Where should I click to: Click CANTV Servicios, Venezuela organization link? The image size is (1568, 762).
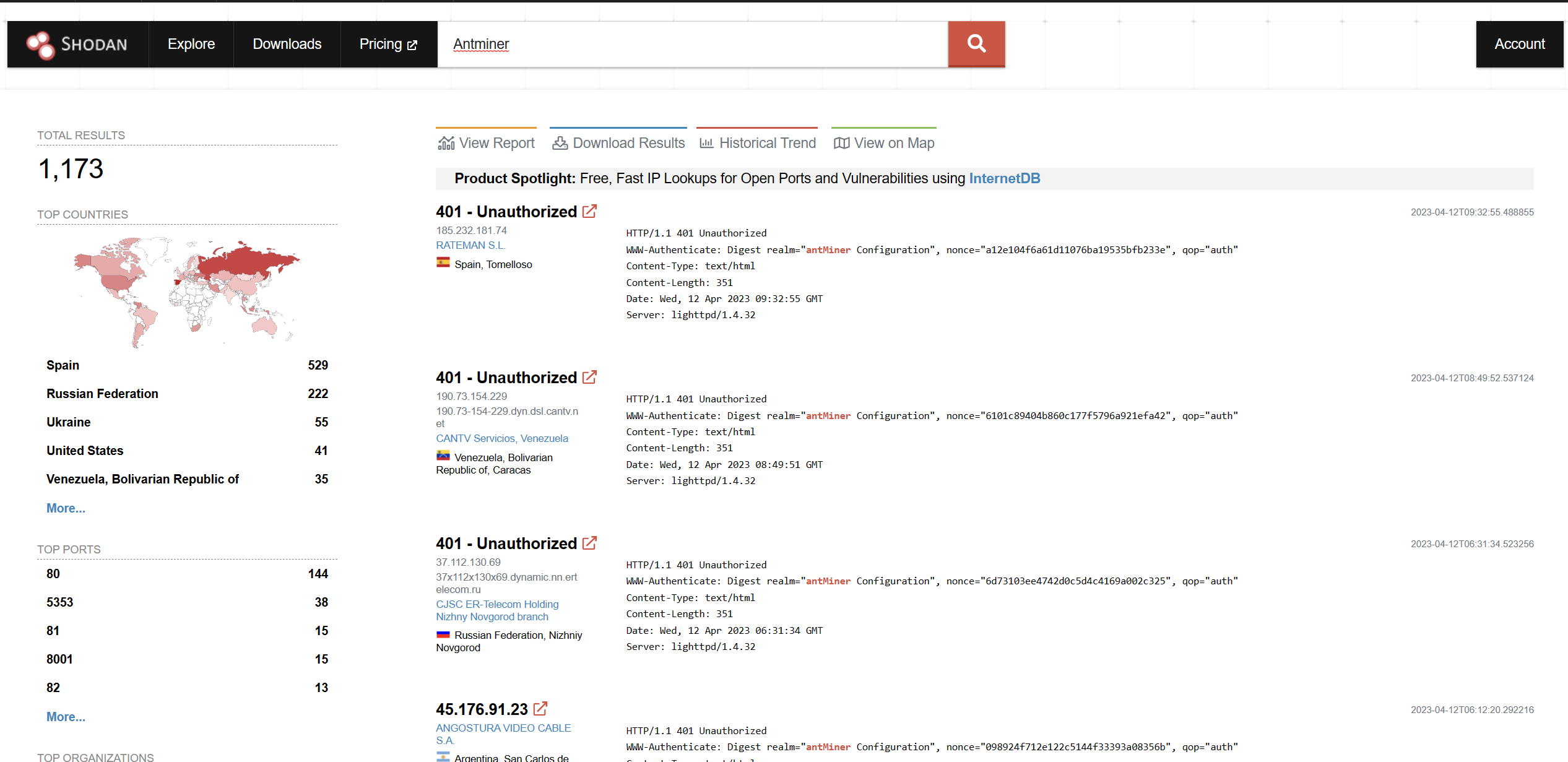[x=501, y=438]
